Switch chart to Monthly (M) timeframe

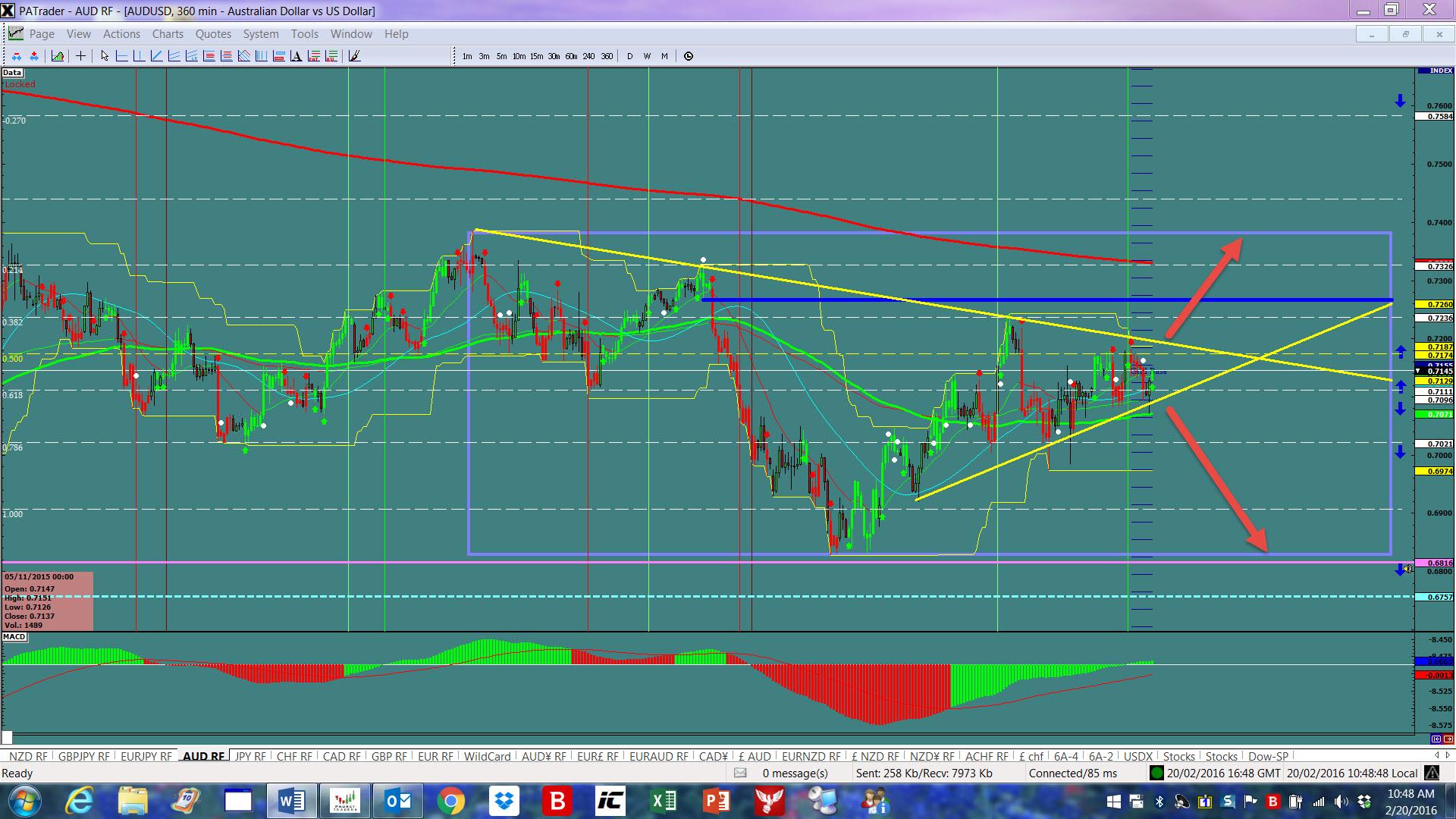click(x=664, y=56)
